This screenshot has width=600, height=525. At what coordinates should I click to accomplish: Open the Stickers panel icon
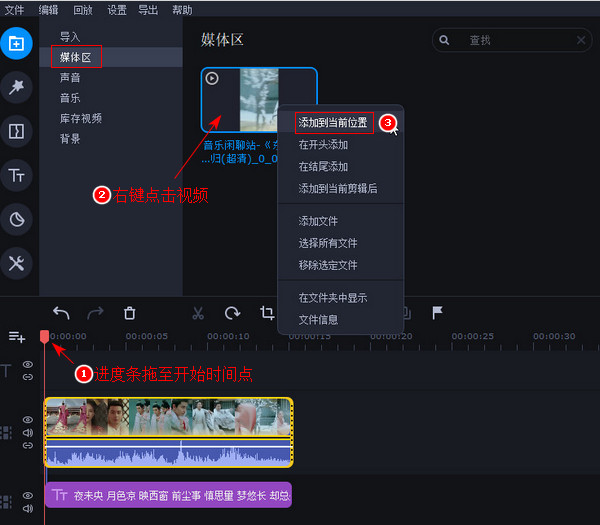point(16,219)
